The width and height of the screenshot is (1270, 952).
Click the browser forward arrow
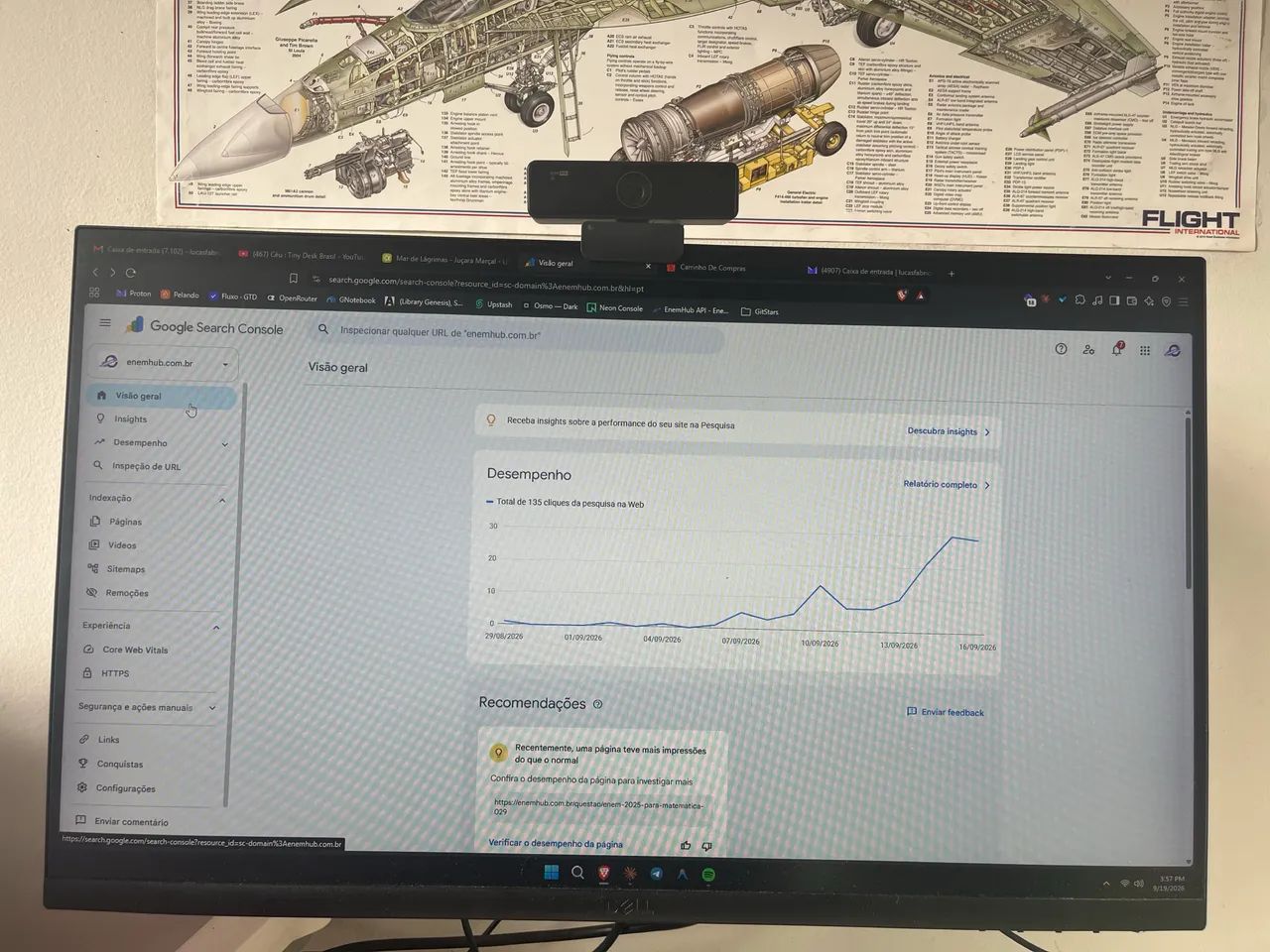pyautogui.click(x=112, y=272)
